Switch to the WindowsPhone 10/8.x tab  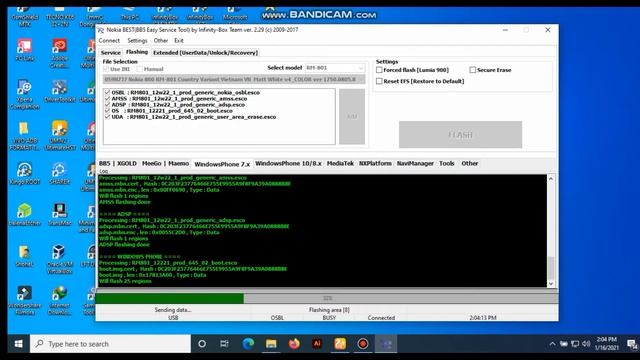[288, 163]
